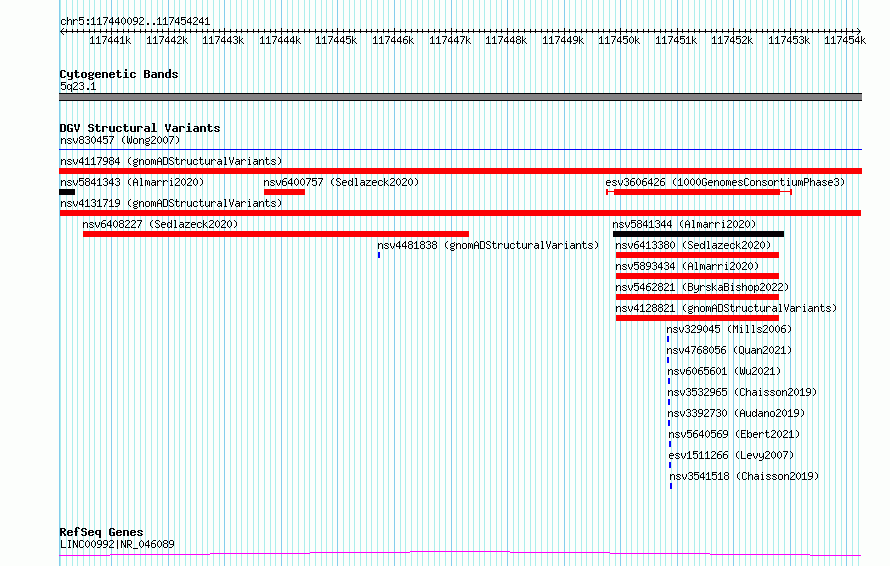Click the 117447k ruler tick label
890x566 pixels.
(450, 40)
